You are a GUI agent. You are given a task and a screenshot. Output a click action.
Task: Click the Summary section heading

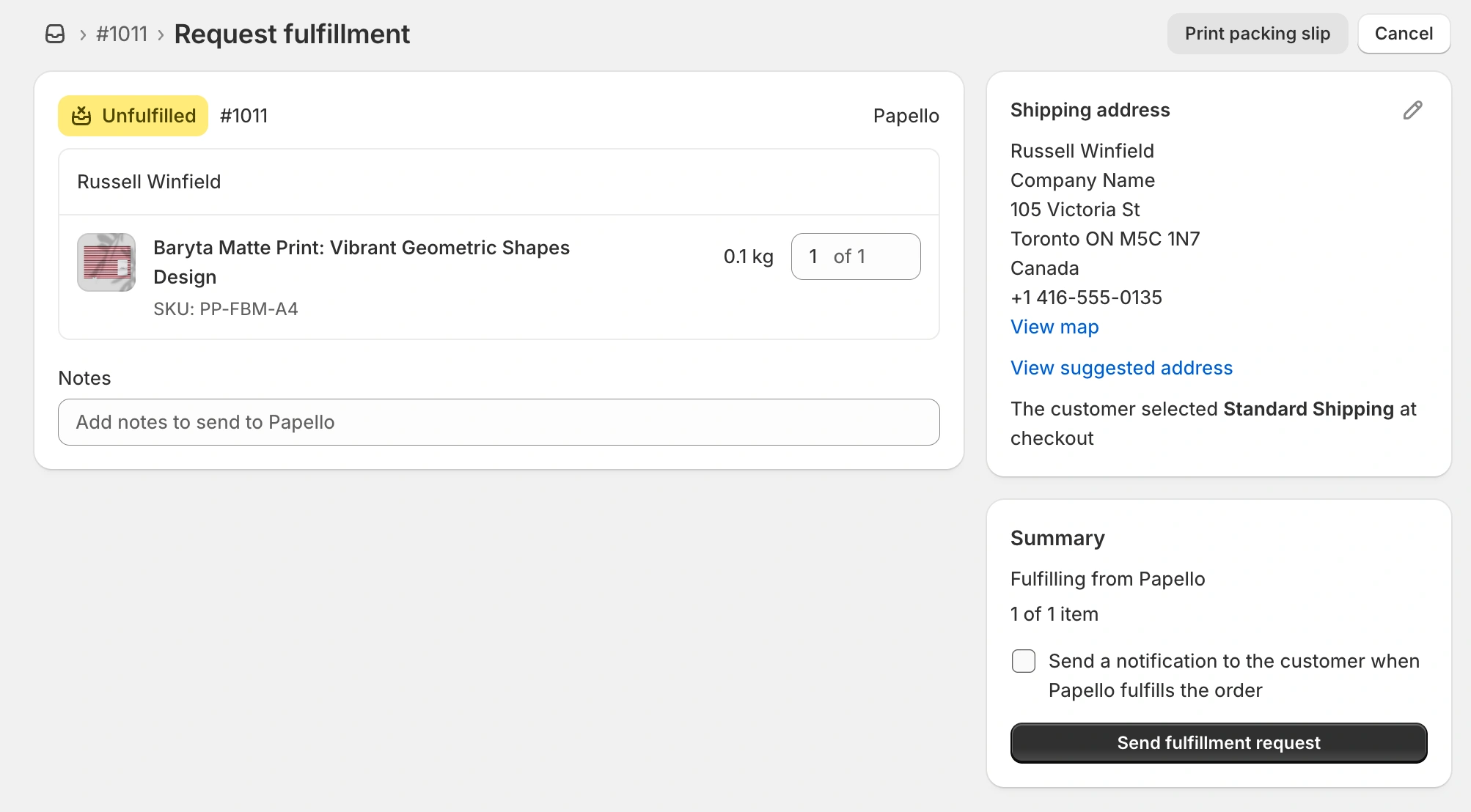1057,537
